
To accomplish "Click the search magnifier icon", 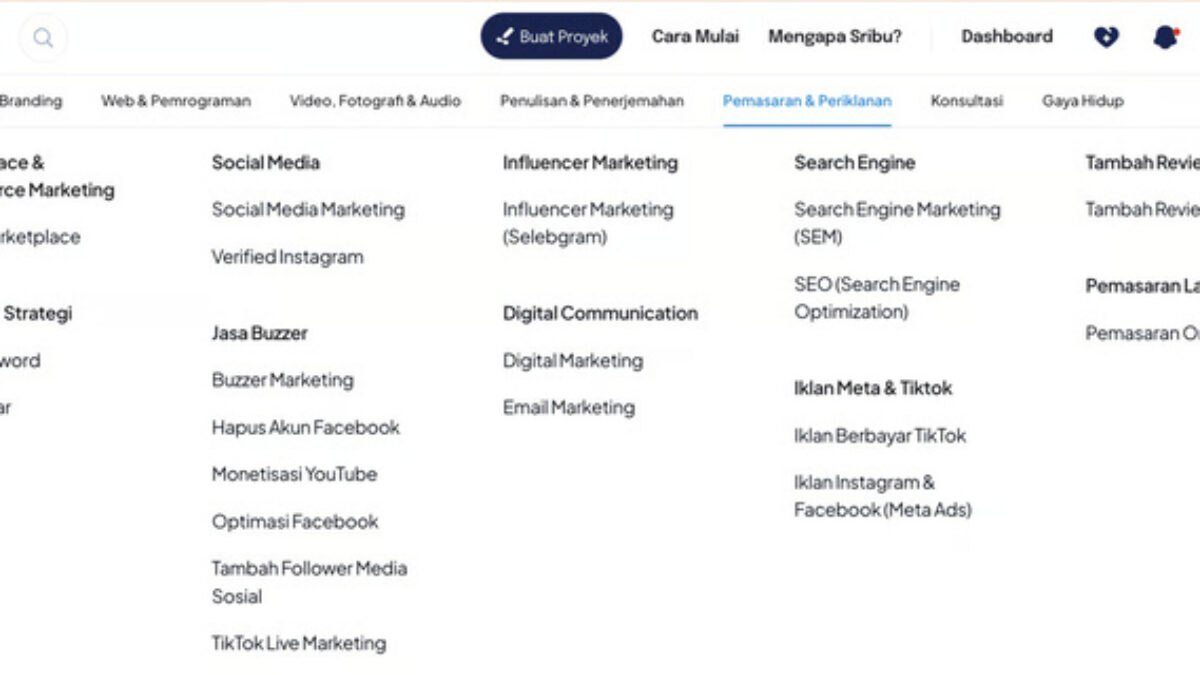I will (42, 38).
